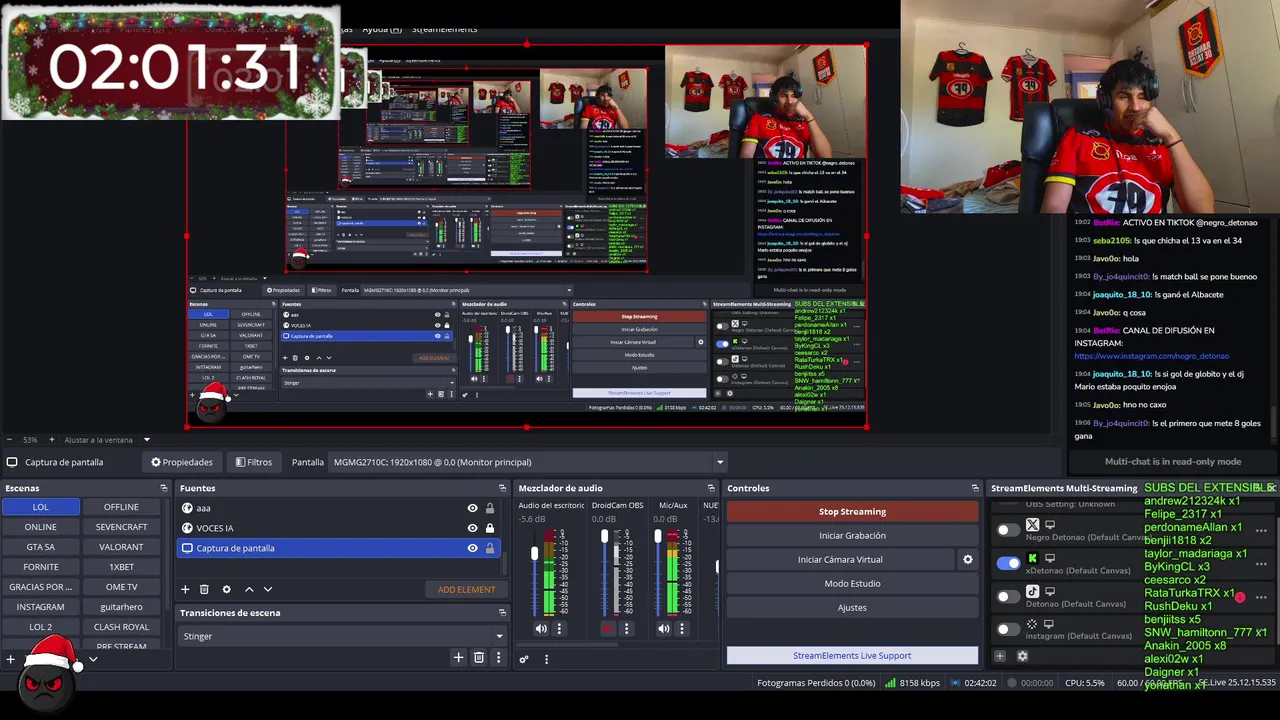The width and height of the screenshot is (1280, 720).
Task: Expand the scene order chevron in Escenas toolbar
Action: [x=93, y=659]
